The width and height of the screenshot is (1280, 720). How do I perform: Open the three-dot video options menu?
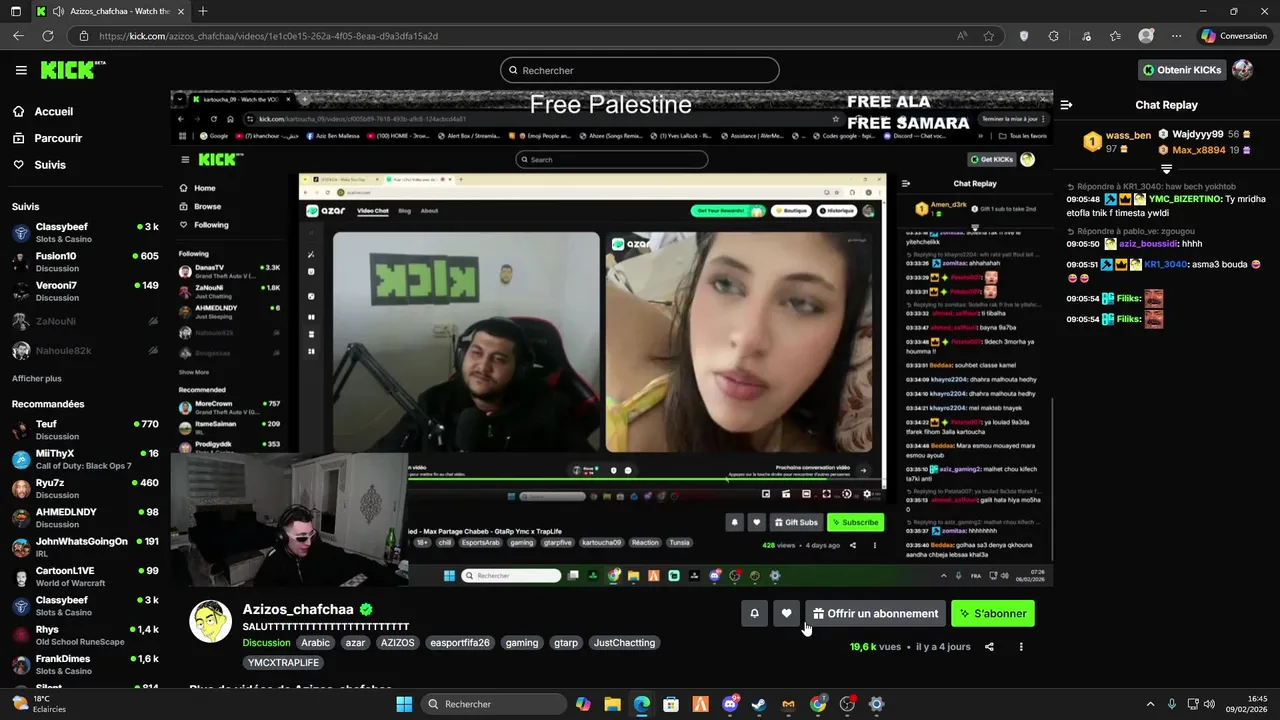1021,647
